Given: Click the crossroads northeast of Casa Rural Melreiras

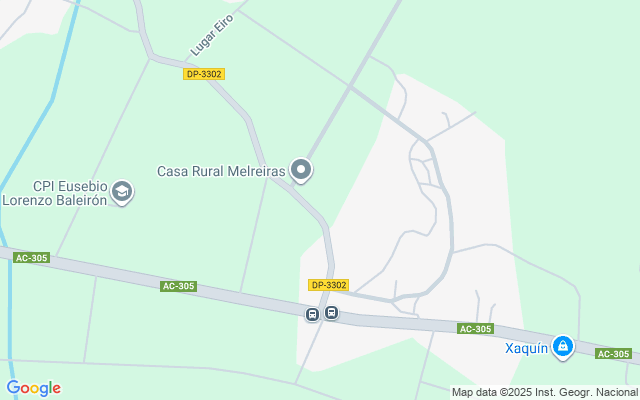Looking at the screenshot, I should point(350,87).
